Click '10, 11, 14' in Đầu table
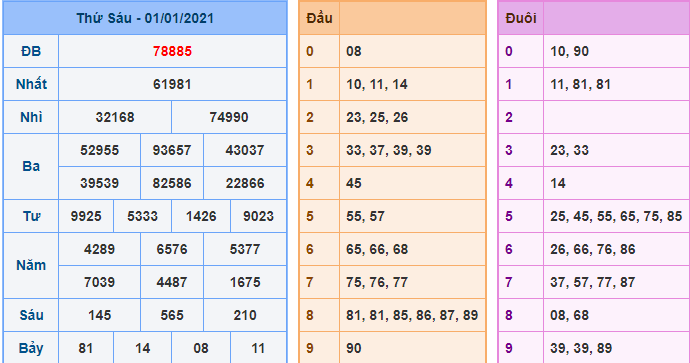 (377, 84)
